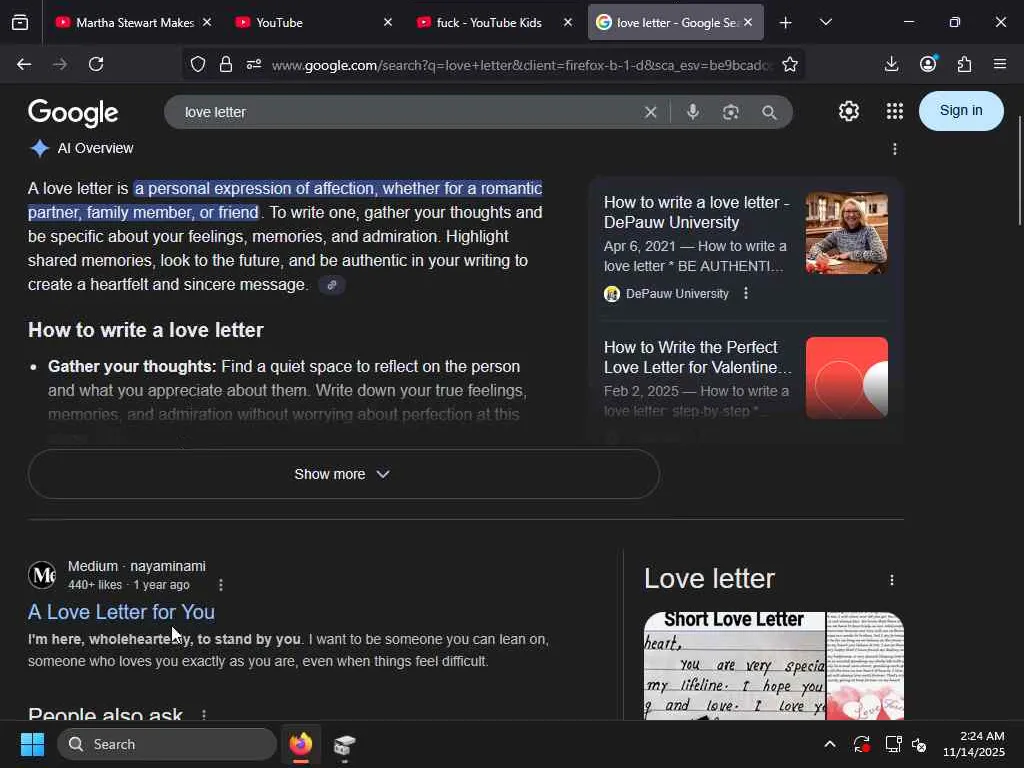The image size is (1024, 768).
Task: Close the Martha Stewart Makes tab
Action: [x=207, y=22]
